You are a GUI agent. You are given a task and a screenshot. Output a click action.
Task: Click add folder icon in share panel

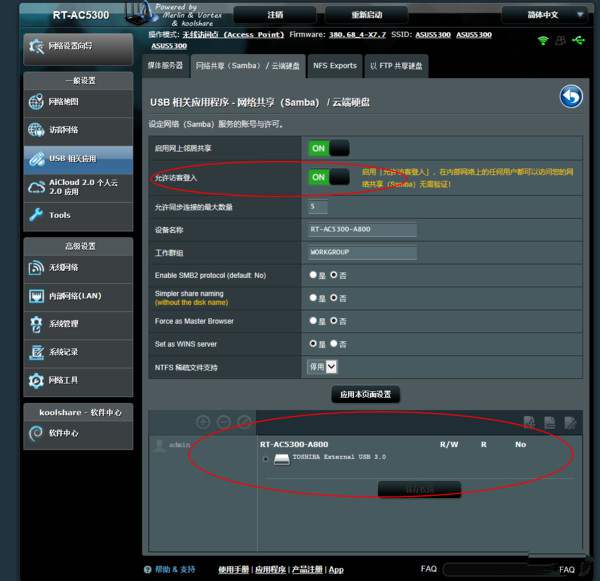[x=529, y=423]
